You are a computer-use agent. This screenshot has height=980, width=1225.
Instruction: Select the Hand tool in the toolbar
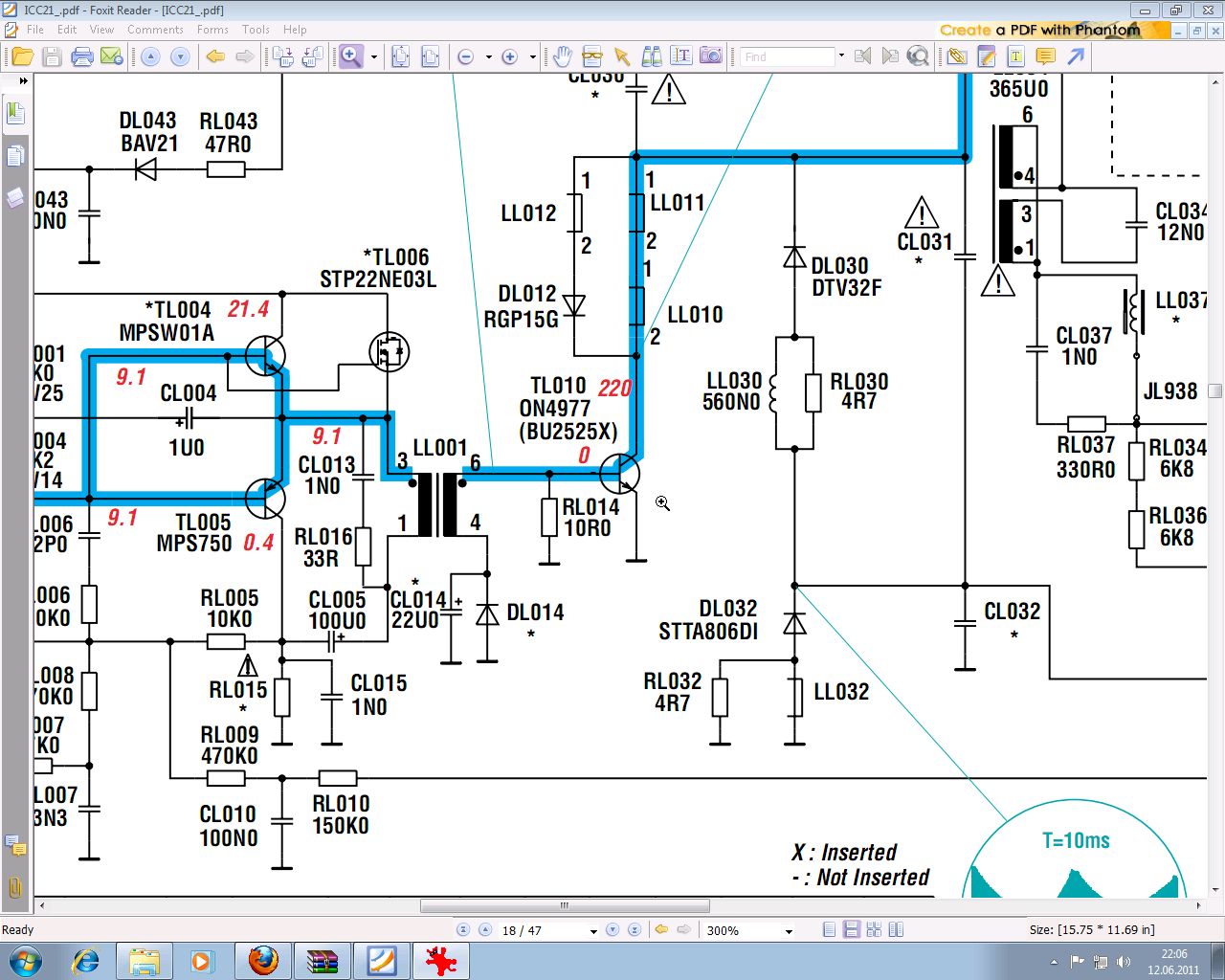pyautogui.click(x=563, y=56)
